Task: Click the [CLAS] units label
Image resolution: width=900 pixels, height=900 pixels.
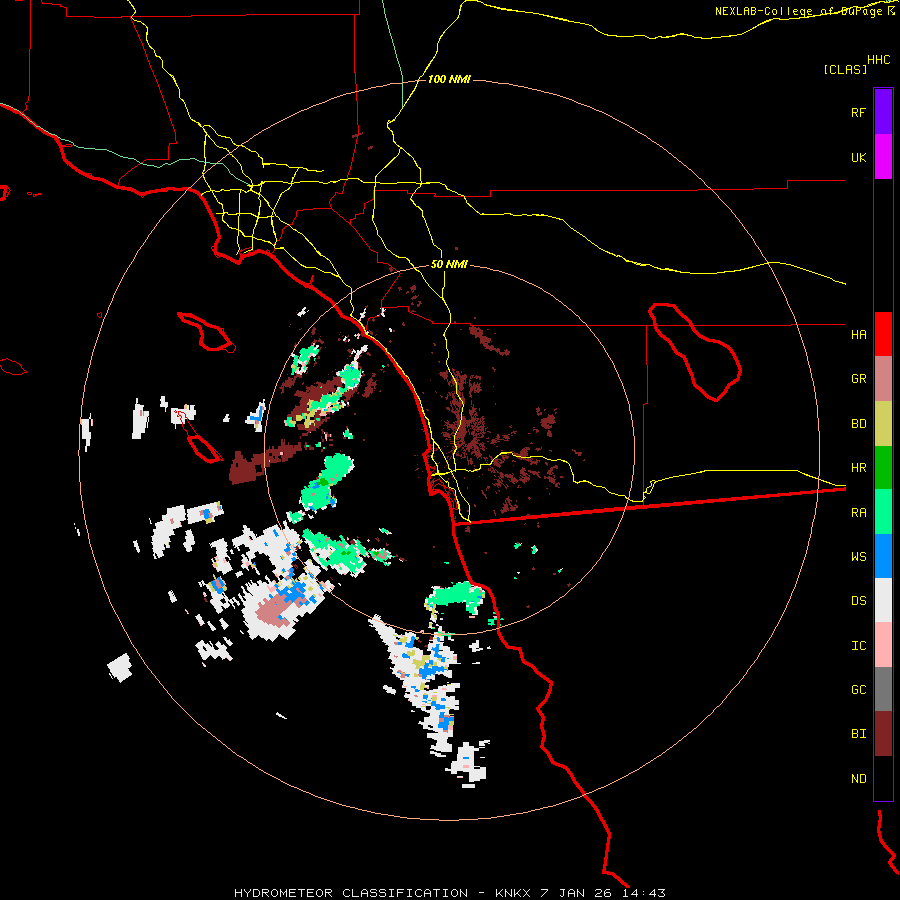Action: [845, 69]
